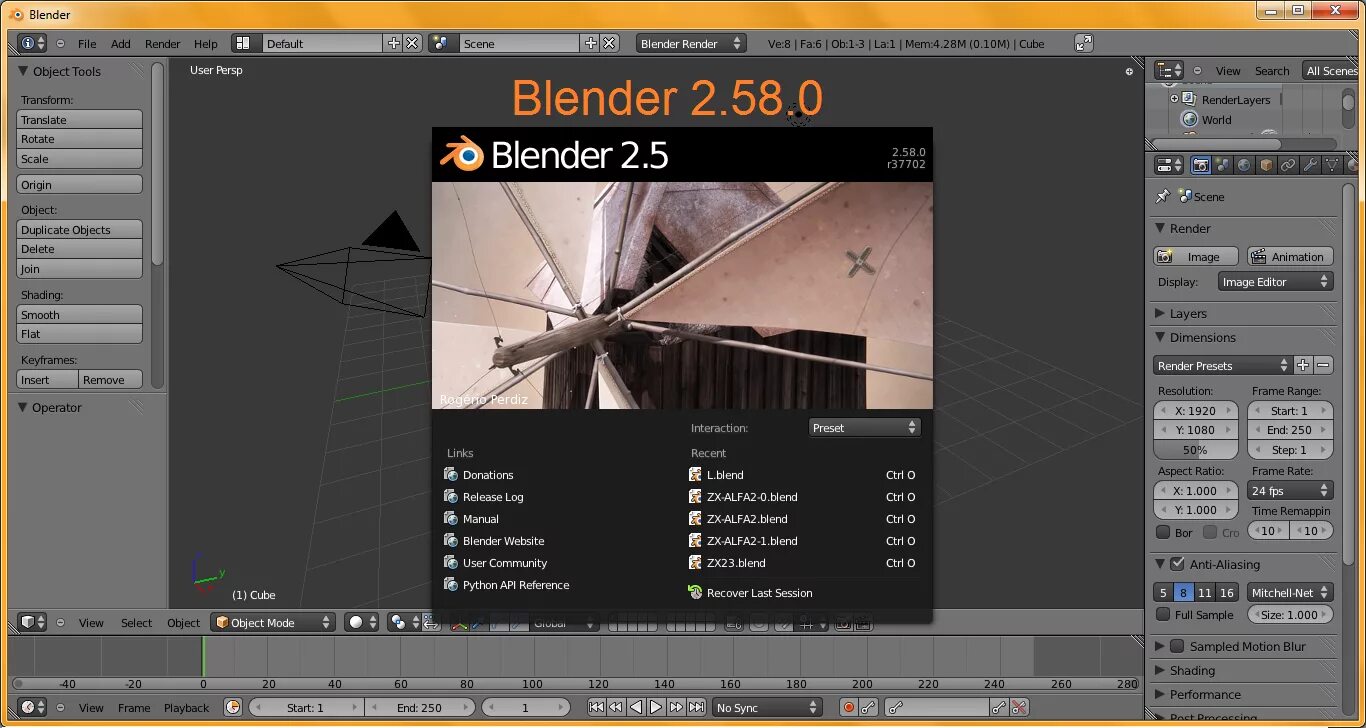This screenshot has width=1366, height=728.
Task: Toggle the use preview range clock icon
Action: pyautogui.click(x=233, y=707)
